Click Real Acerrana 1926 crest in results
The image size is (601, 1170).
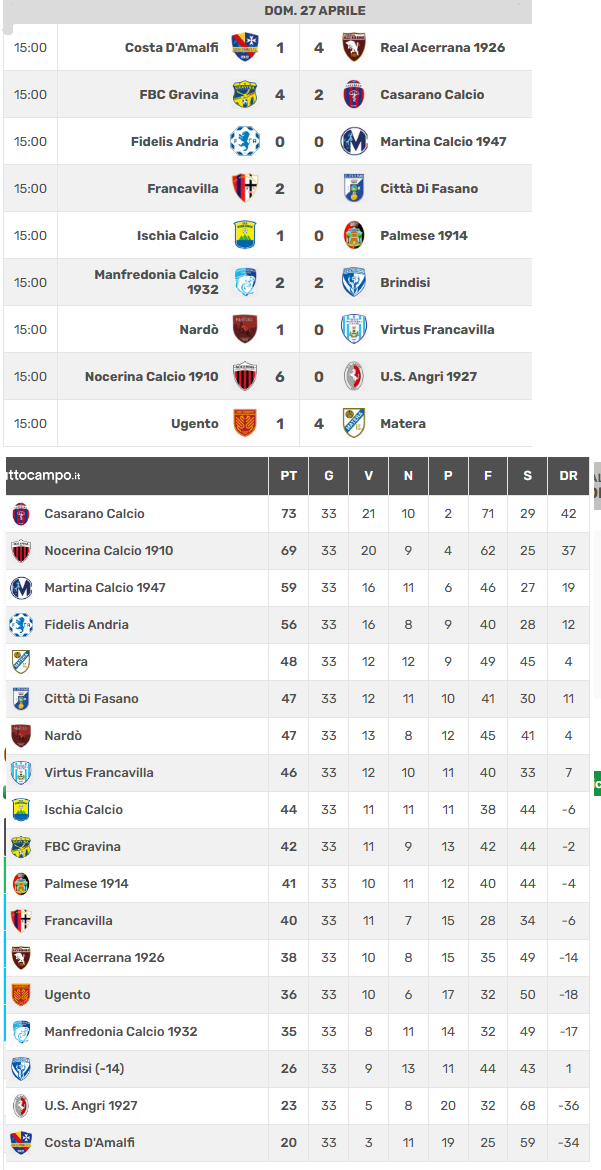coord(354,47)
